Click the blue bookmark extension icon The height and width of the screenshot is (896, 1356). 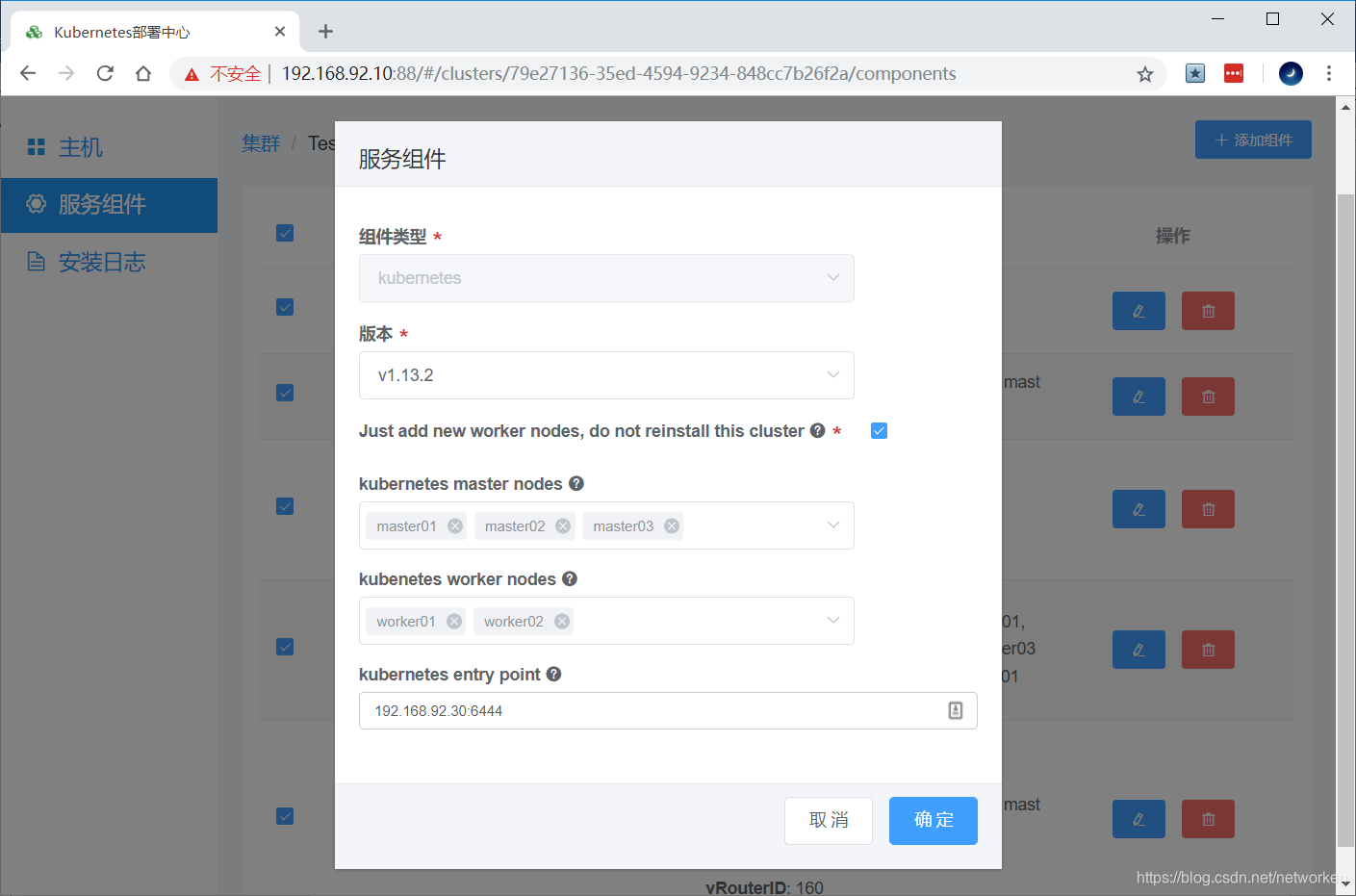1195,73
